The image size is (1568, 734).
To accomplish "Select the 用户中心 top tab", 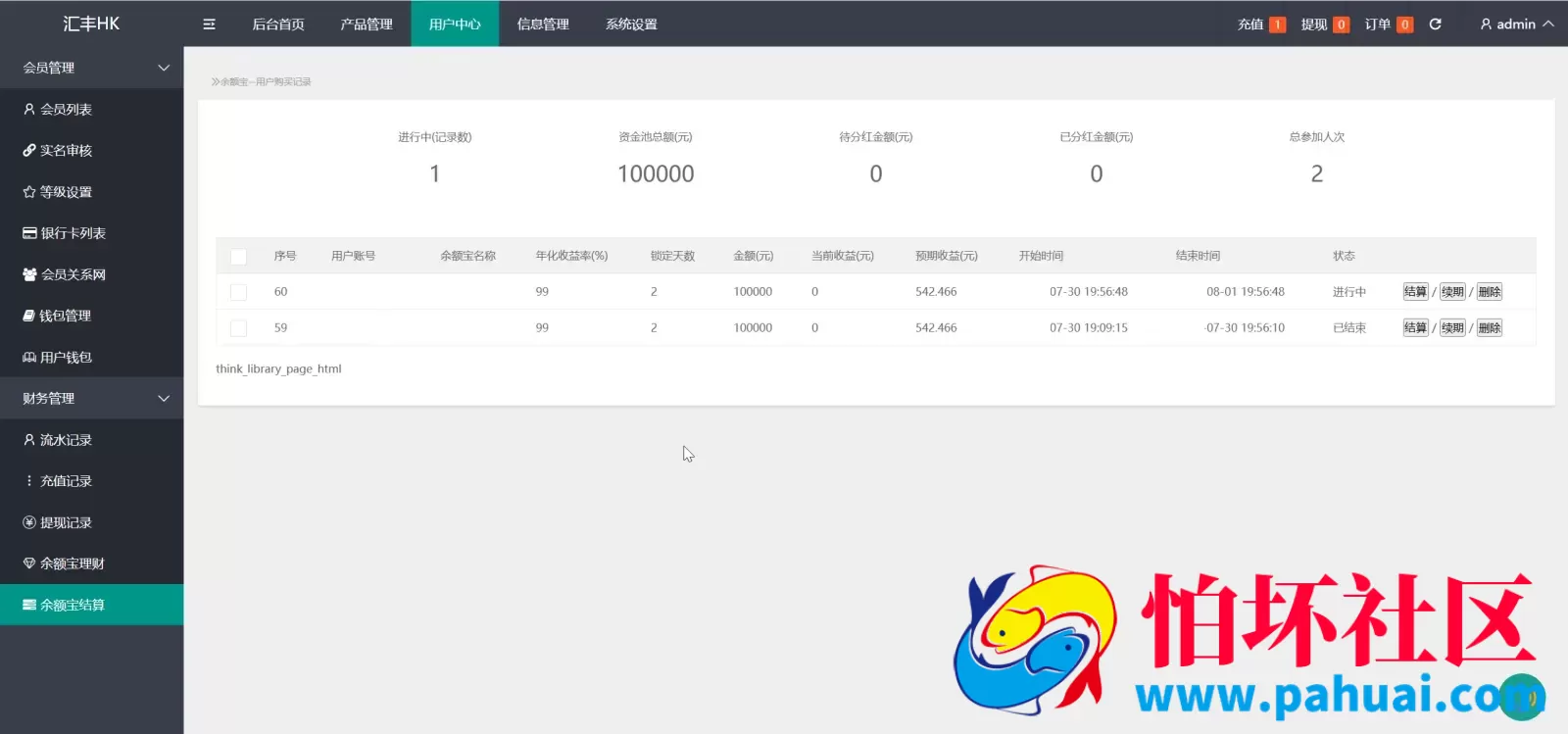I will click(x=455, y=24).
